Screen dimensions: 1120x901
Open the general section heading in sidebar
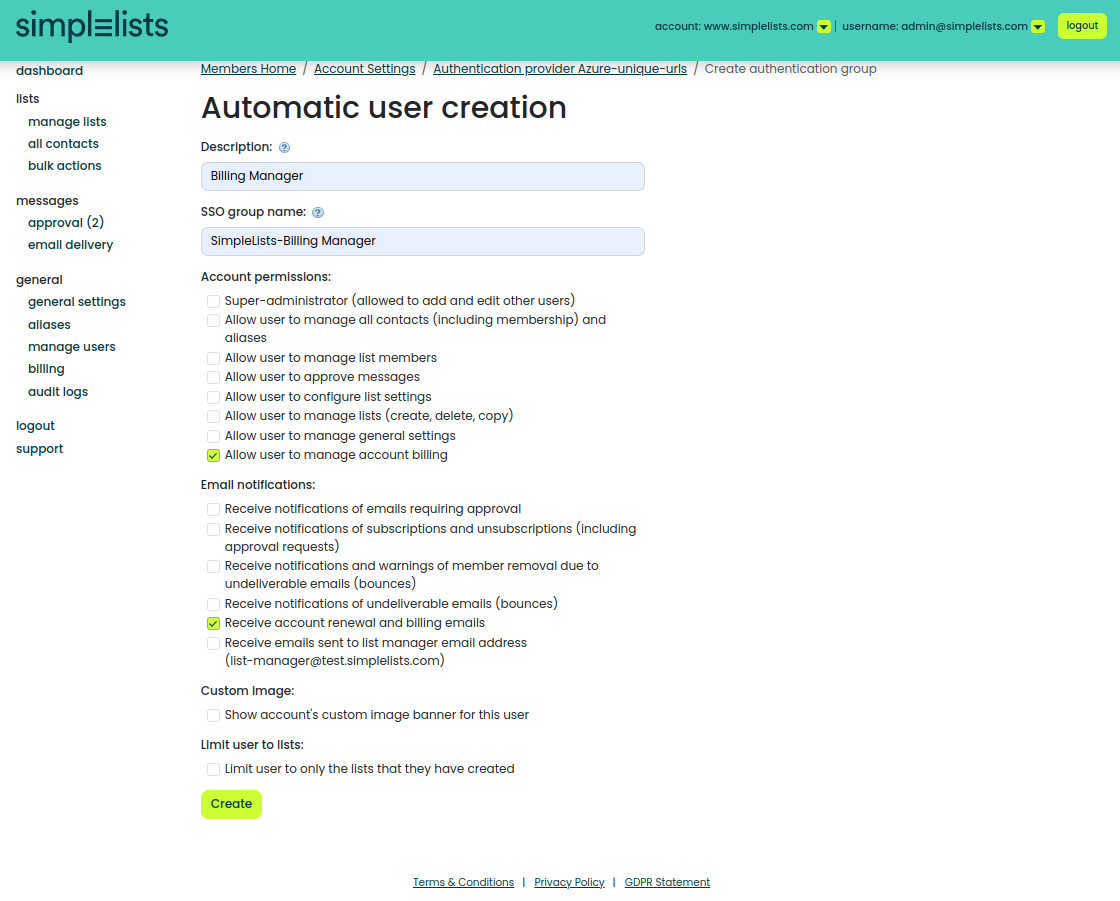pos(39,280)
